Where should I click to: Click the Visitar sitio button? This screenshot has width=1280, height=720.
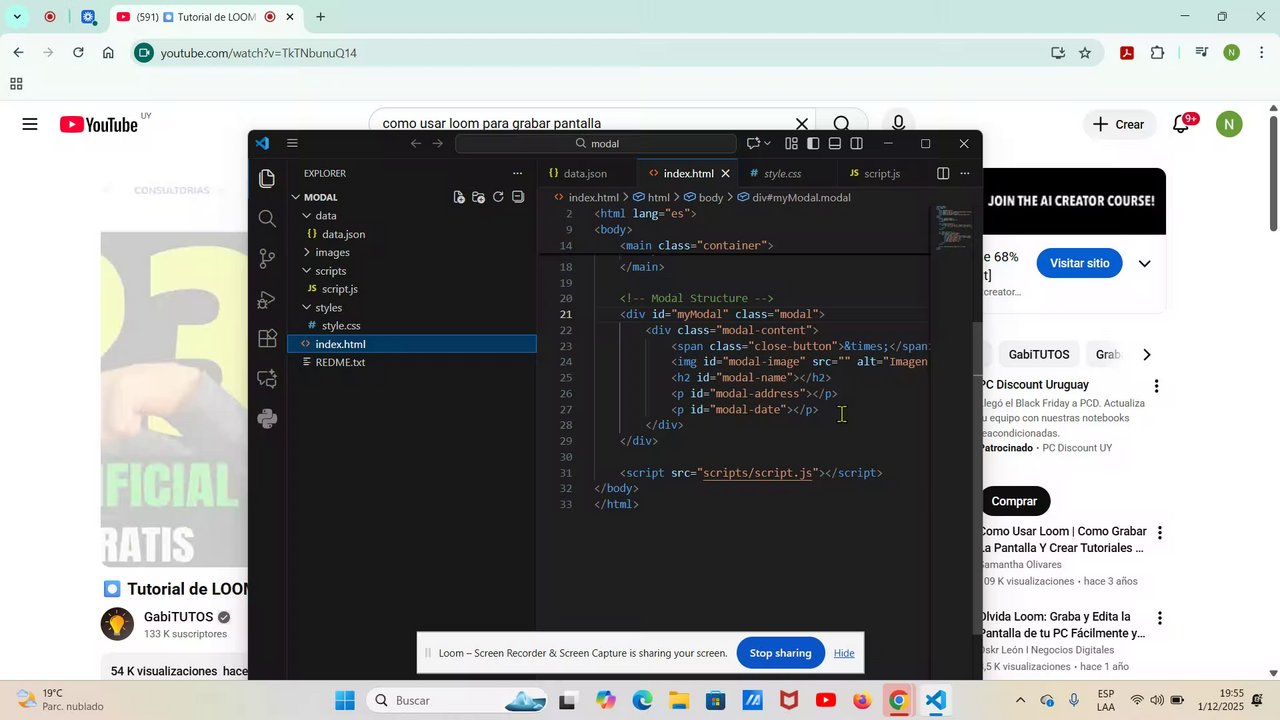click(x=1079, y=264)
